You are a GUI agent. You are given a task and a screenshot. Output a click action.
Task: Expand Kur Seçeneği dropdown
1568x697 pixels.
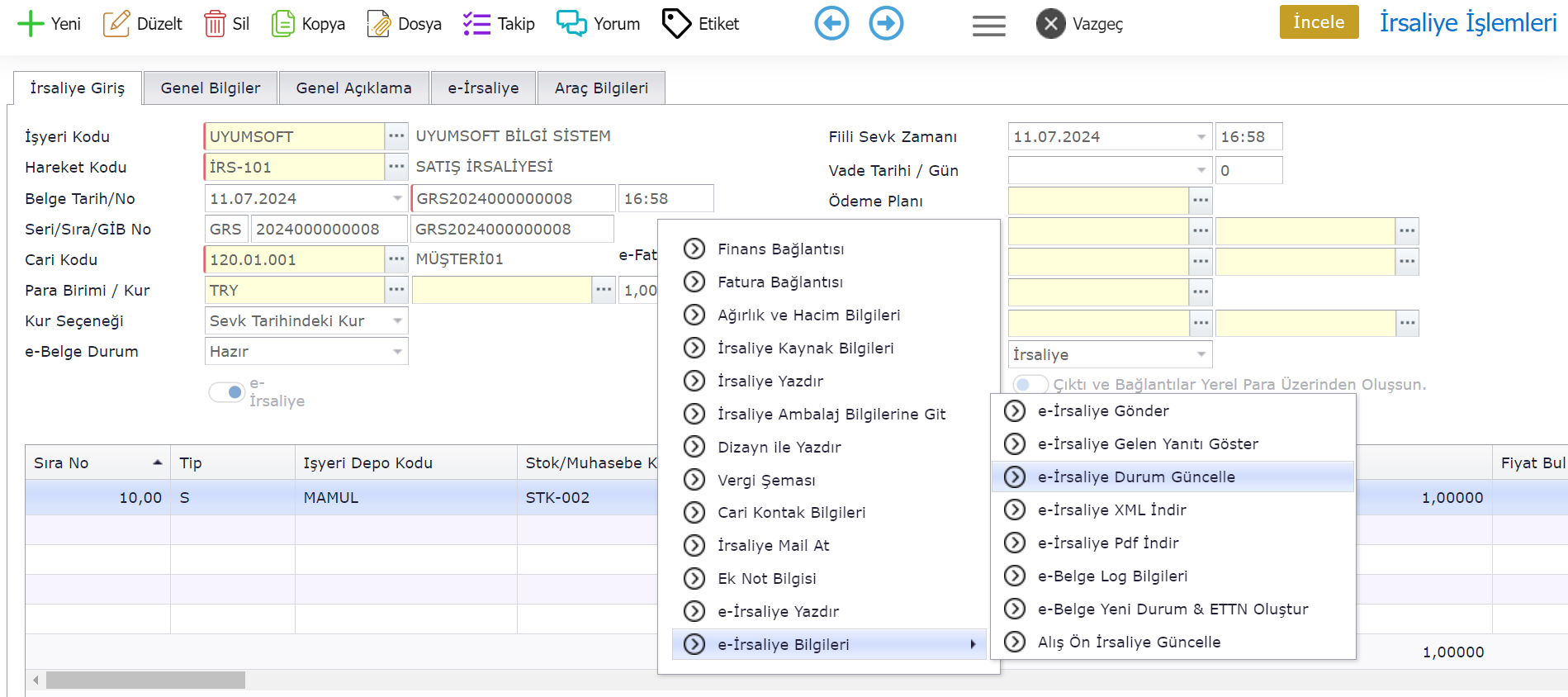(x=398, y=320)
